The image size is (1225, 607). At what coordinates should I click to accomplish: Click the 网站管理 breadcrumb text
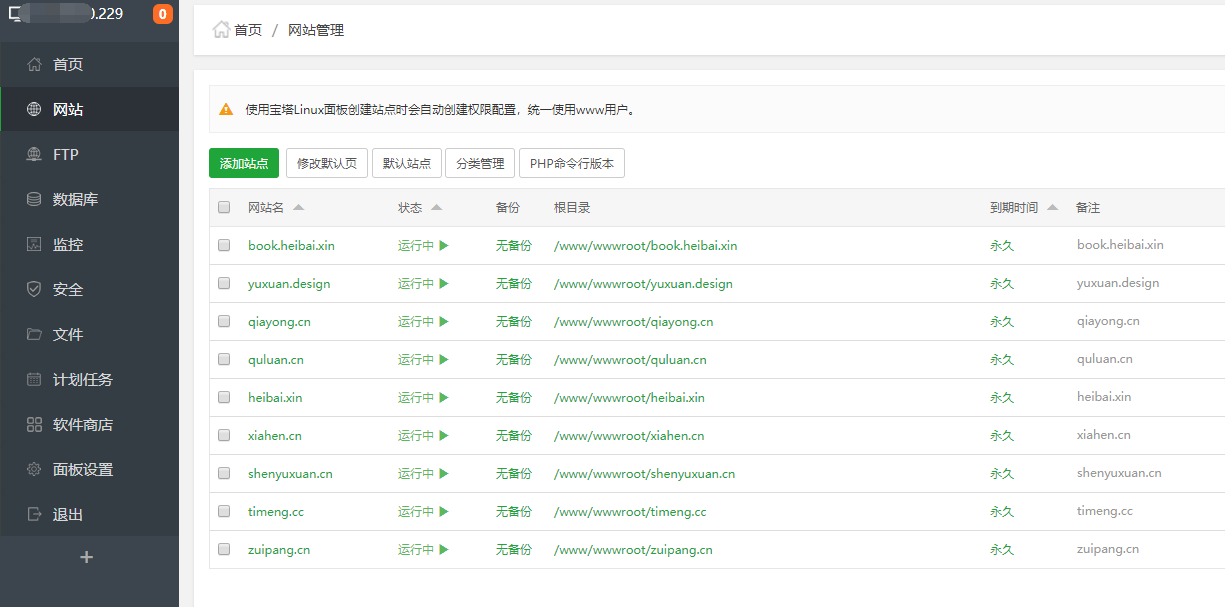click(x=316, y=30)
